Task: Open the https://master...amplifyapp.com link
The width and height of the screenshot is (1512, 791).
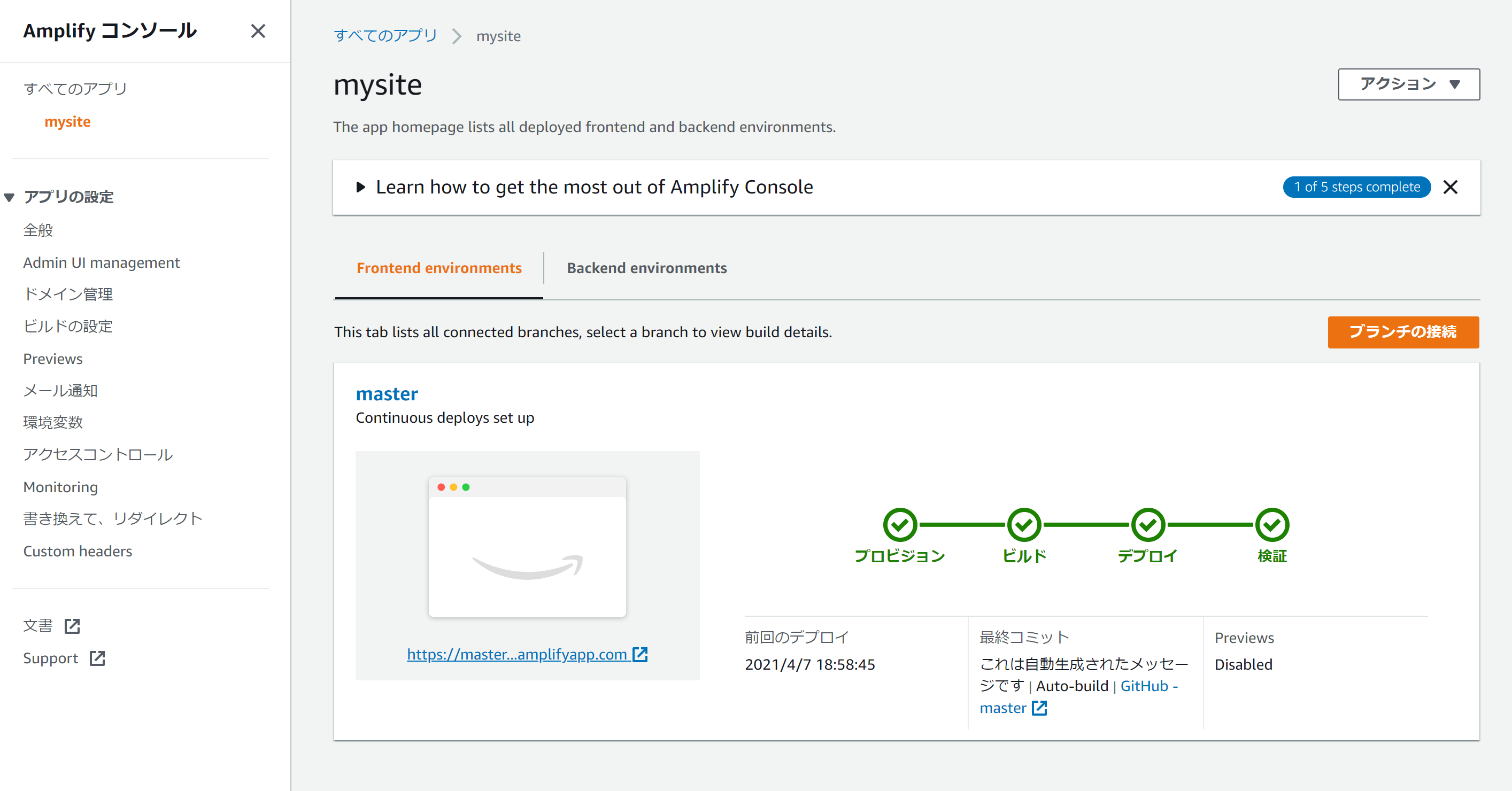Action: coord(517,654)
